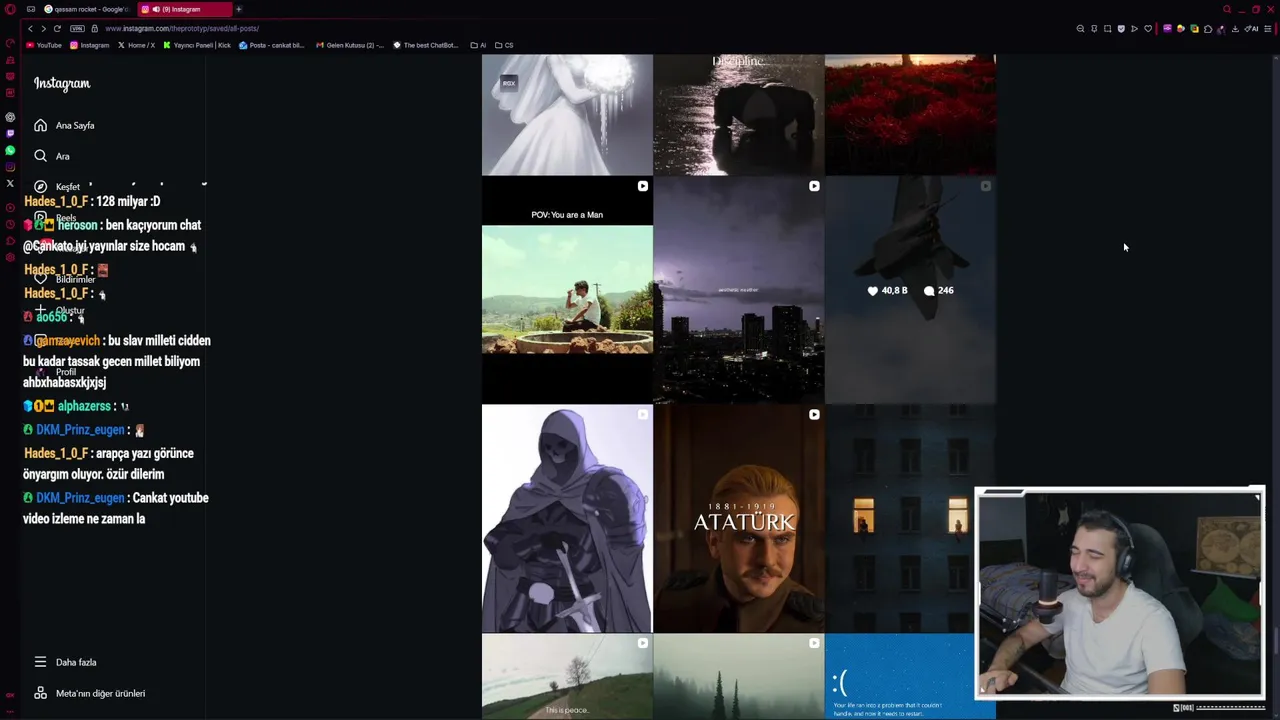Viewport: 1280px width, 720px height.
Task: Switch to the qassam rocket Google tab
Action: (87, 9)
